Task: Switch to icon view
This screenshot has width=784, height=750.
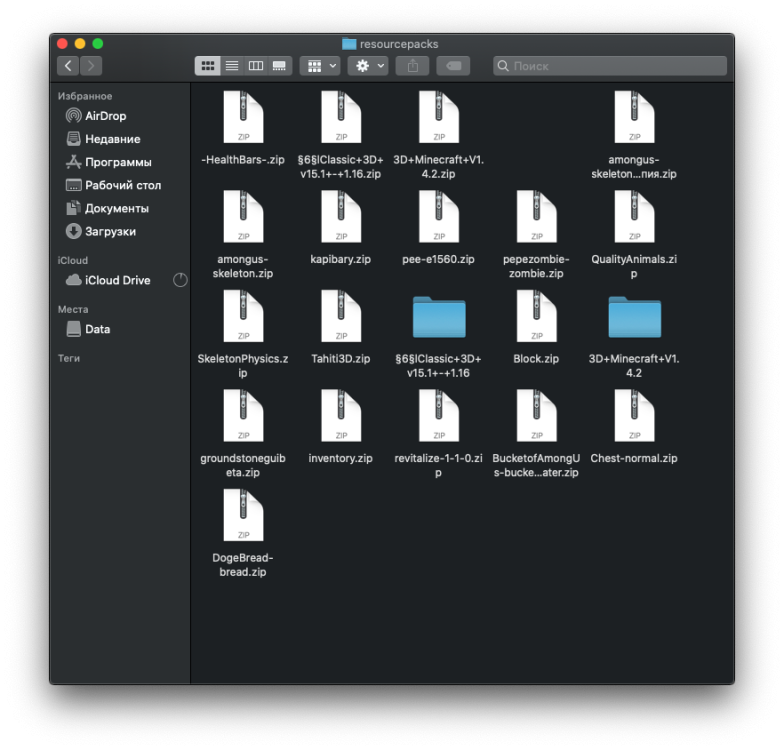Action: coord(208,66)
